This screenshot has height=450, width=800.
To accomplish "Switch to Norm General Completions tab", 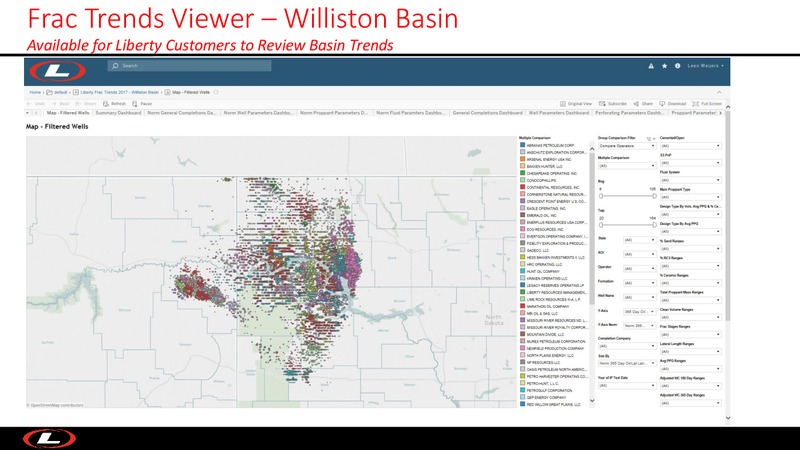I will [182, 113].
